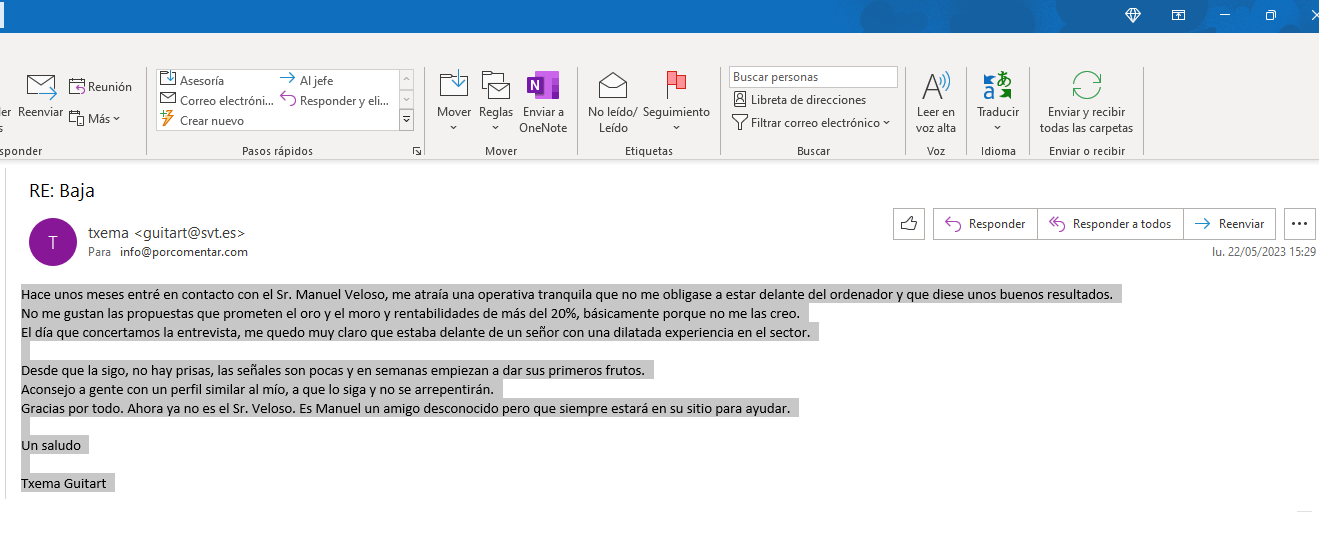
Task: Click Reenviar button in message header
Action: pos(1229,224)
